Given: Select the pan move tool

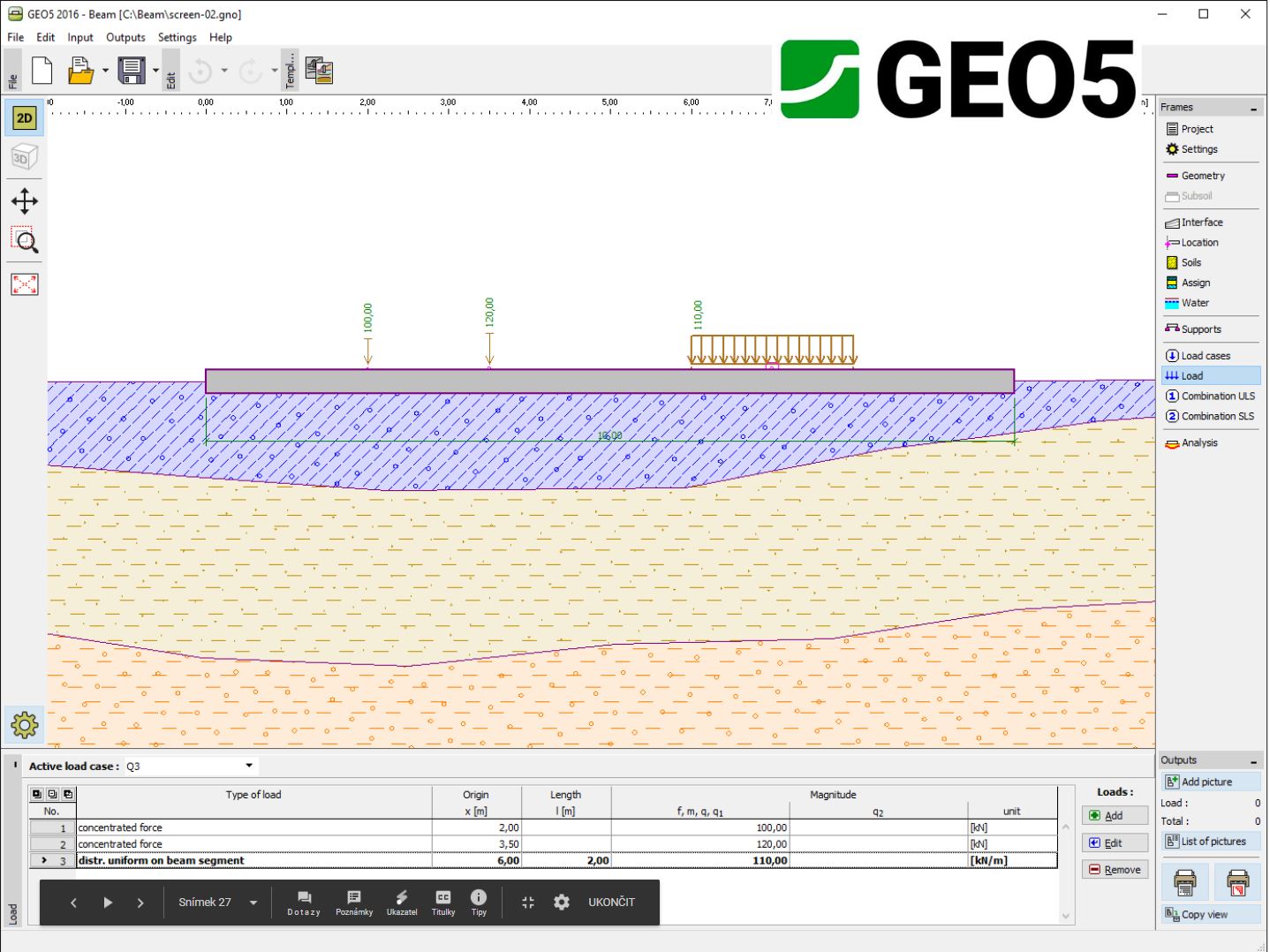Looking at the screenshot, I should 24,201.
